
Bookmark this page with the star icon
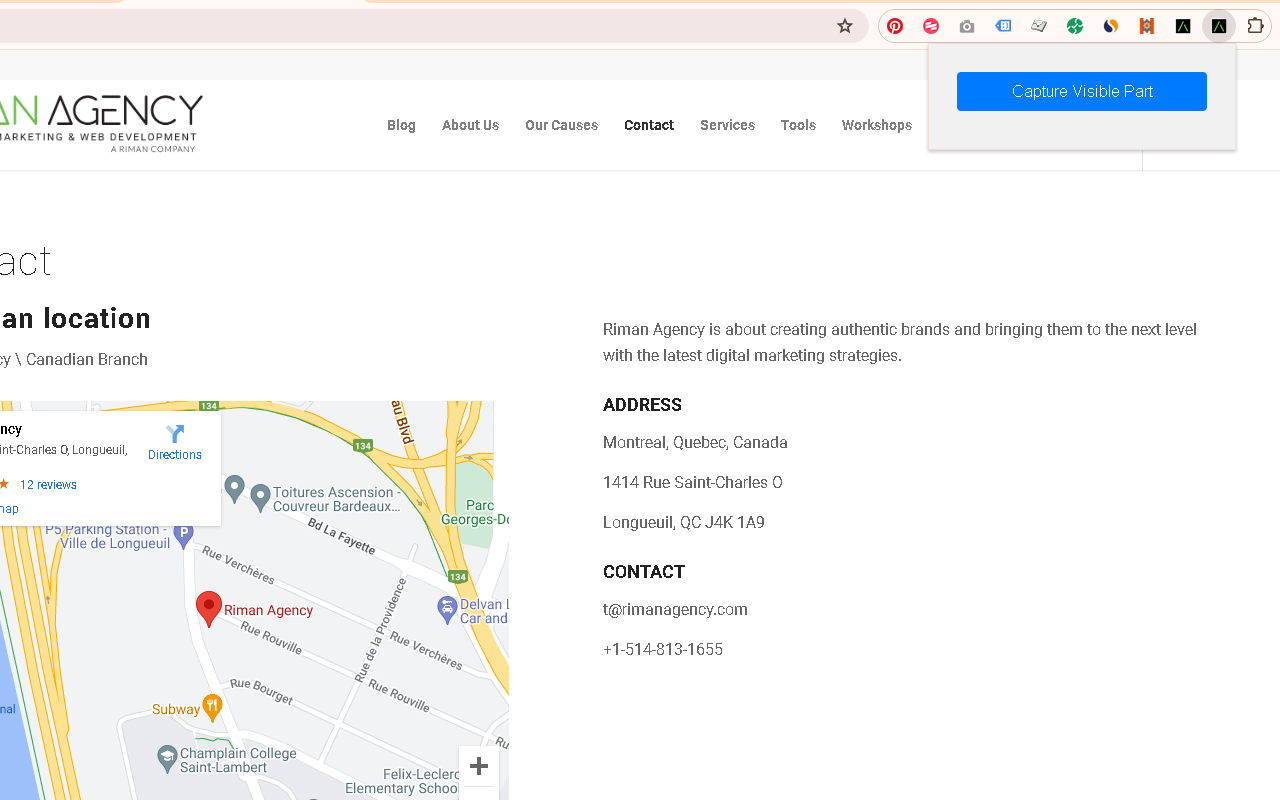[845, 26]
